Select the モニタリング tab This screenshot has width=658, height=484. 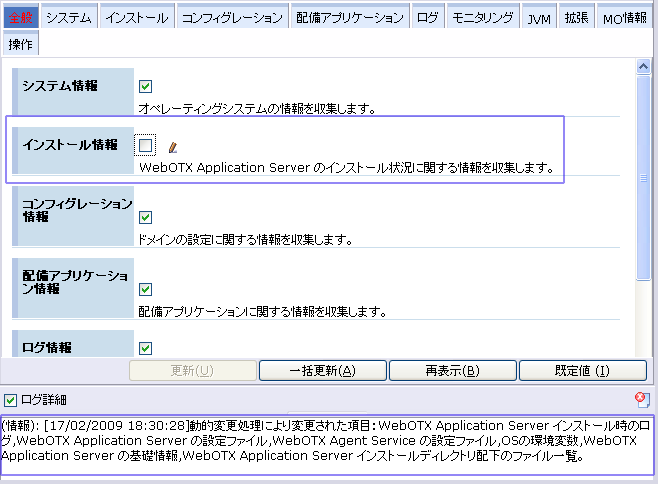pyautogui.click(x=482, y=18)
